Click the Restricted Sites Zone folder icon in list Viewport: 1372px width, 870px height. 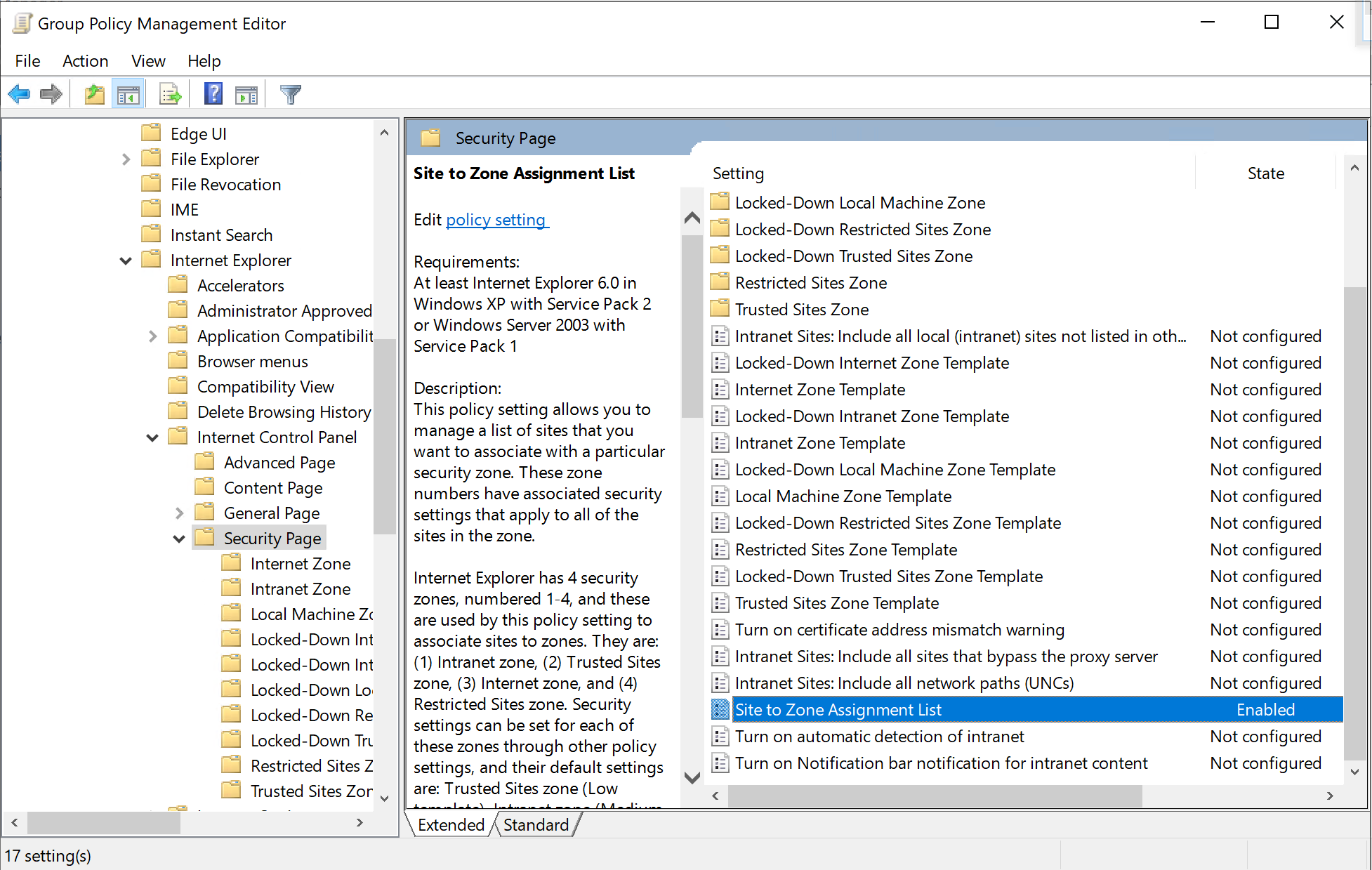point(720,282)
